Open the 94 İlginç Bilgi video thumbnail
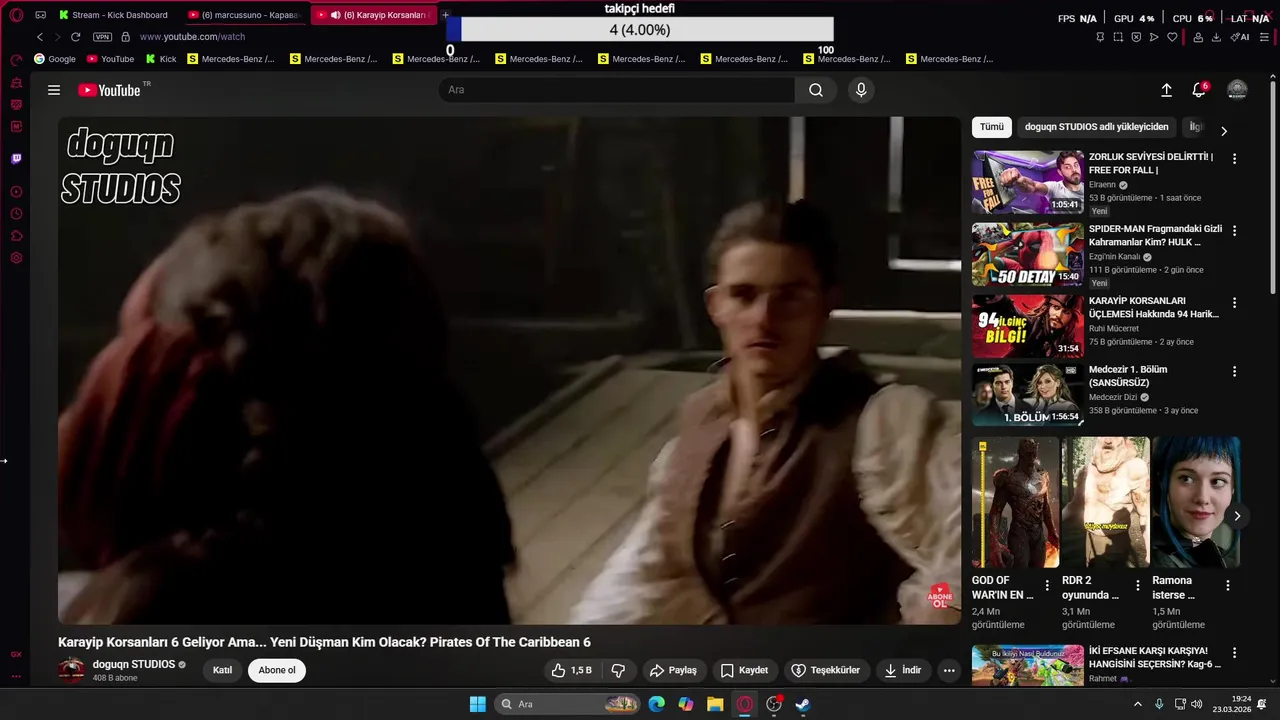 (x=1027, y=326)
